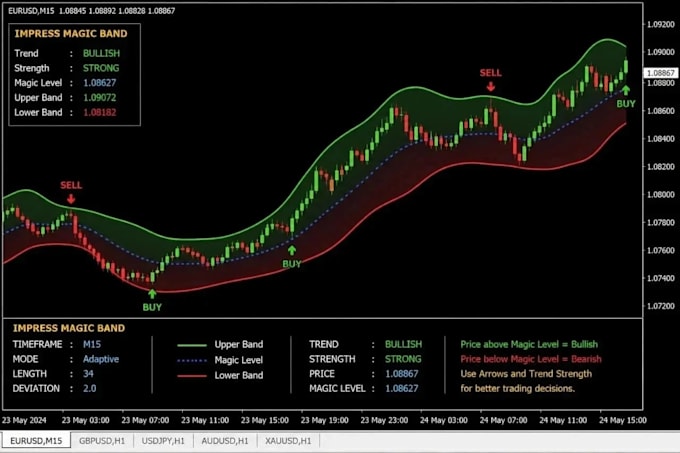
Task: Click the Trend value BULLISH in the top info box
Action: click(101, 53)
